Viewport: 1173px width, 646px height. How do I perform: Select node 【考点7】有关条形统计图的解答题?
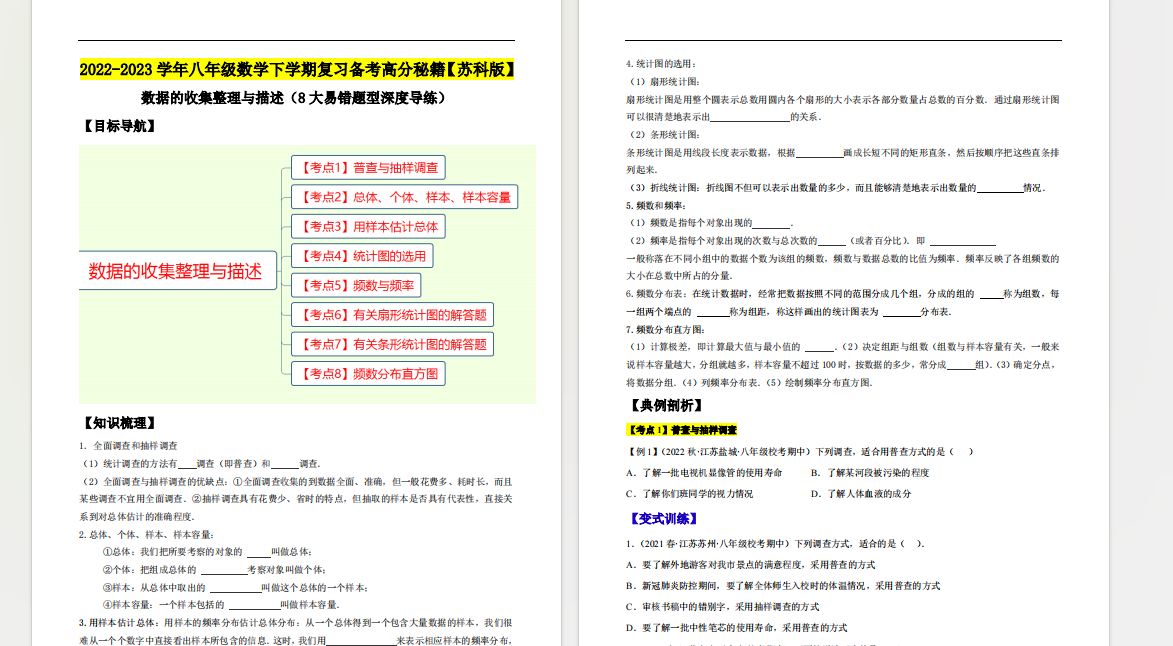coord(392,344)
